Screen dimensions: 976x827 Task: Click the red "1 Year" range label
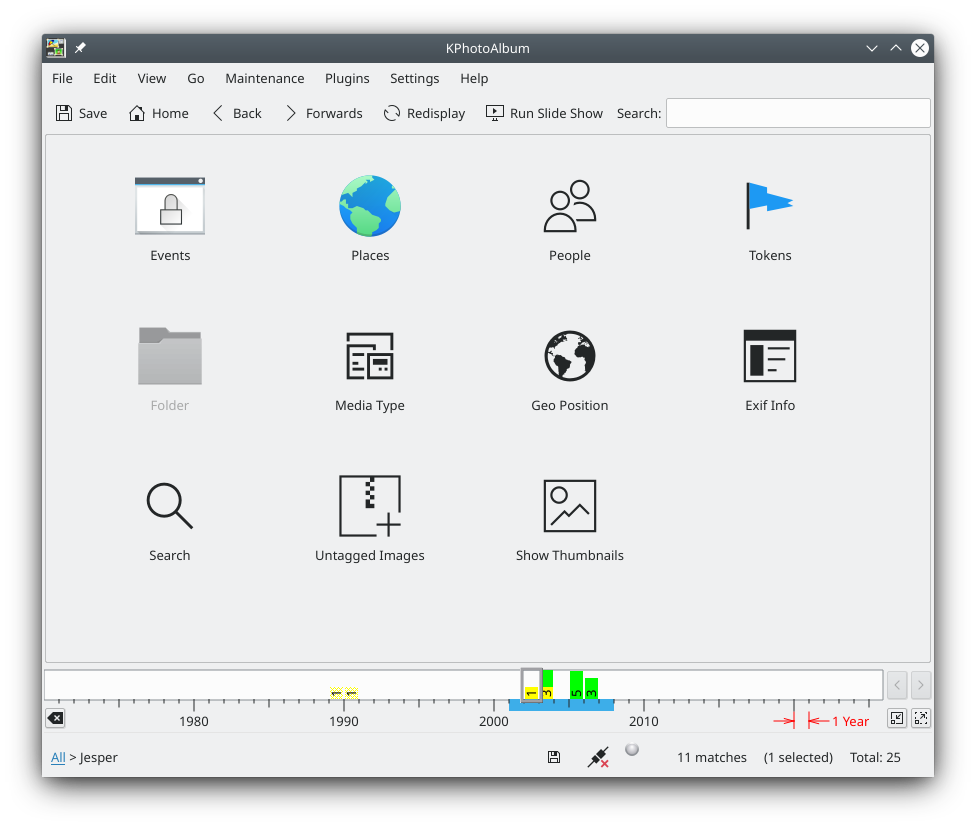point(851,721)
